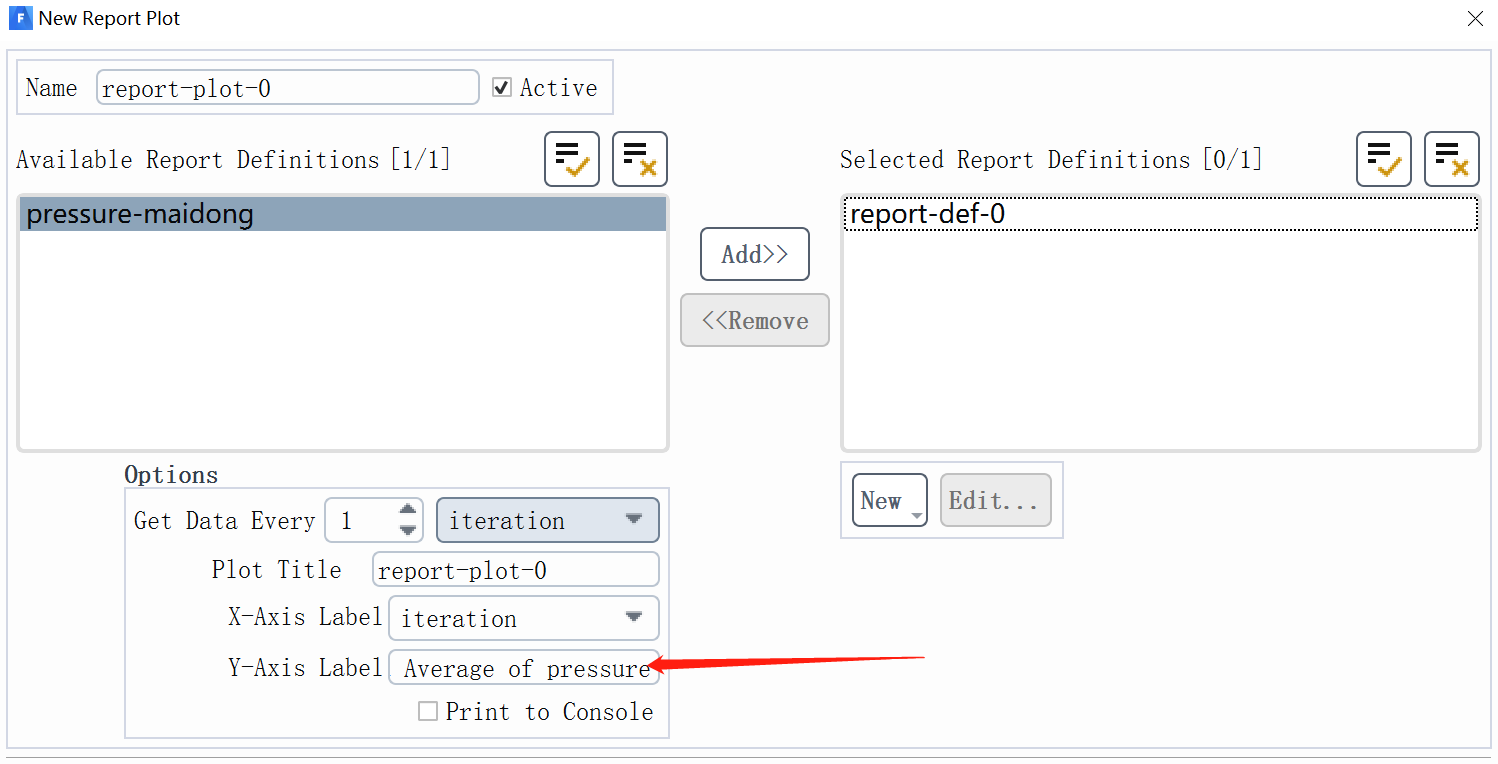Uncheck the Active checkbox

click(502, 88)
